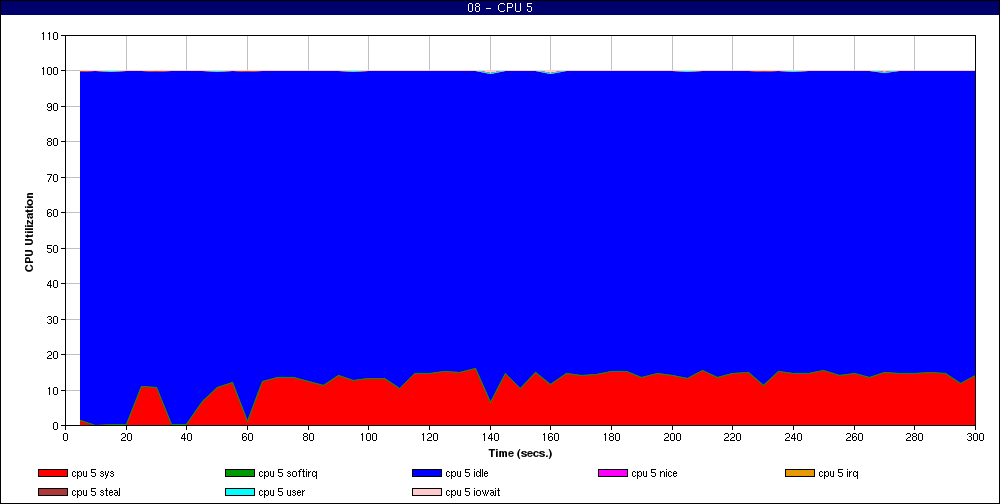Click the 20 label on the time axis
Image resolution: width=1000 pixels, height=504 pixels.
tap(126, 437)
